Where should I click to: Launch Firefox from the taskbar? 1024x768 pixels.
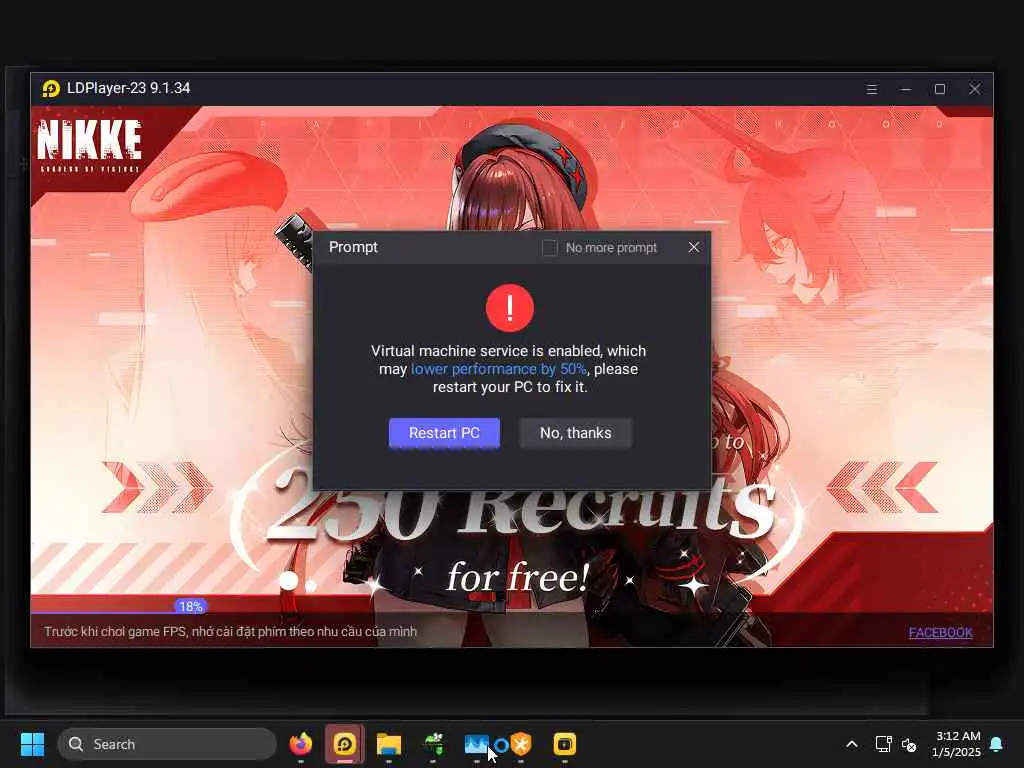[300, 744]
